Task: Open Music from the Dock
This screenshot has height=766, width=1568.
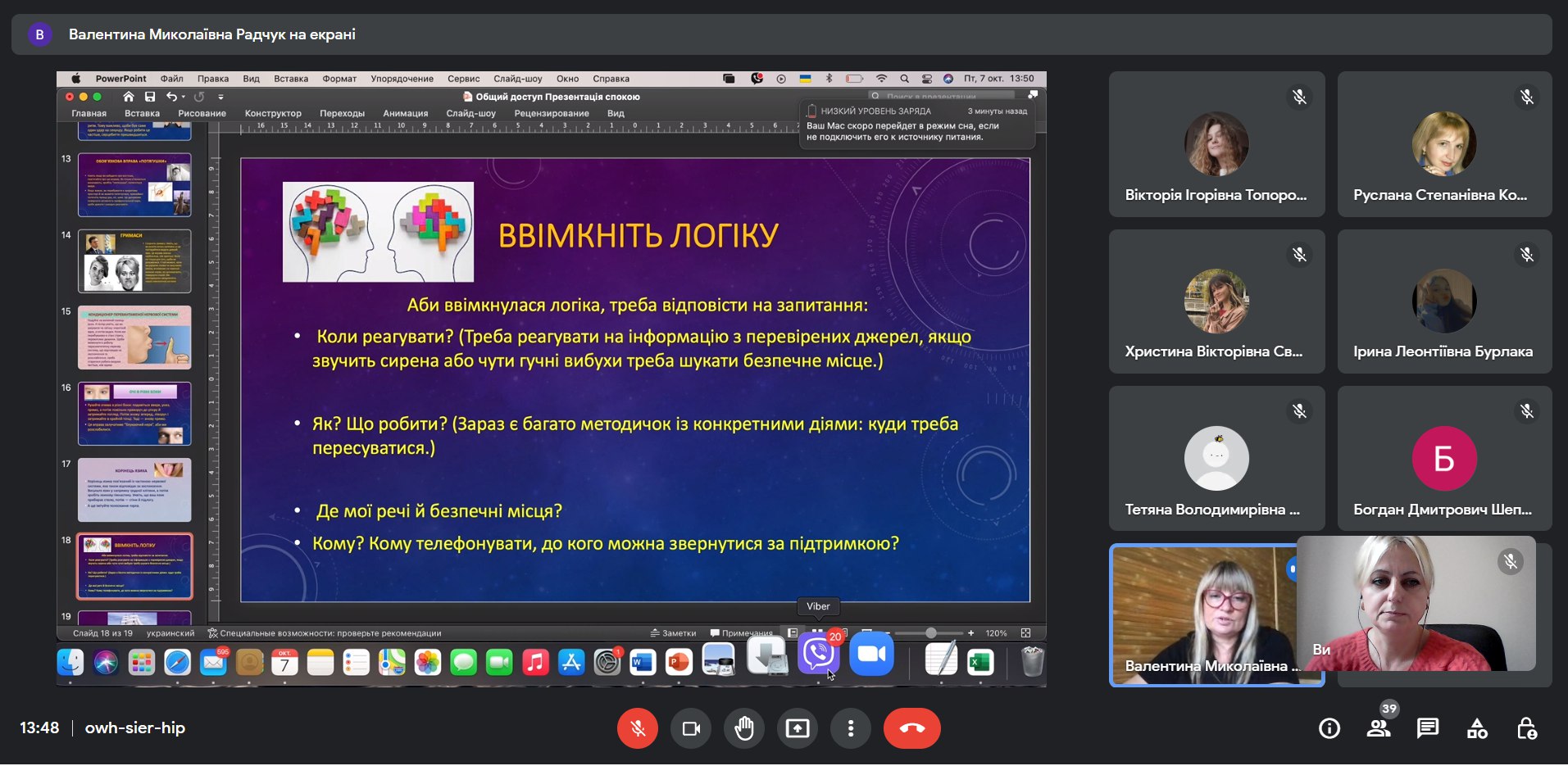Action: [x=534, y=662]
